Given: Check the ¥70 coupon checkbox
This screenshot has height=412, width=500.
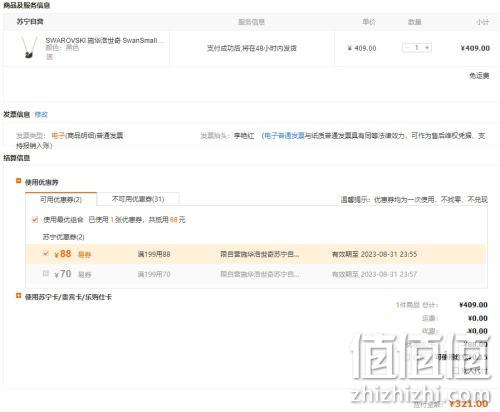Looking at the screenshot, I should coord(46,274).
